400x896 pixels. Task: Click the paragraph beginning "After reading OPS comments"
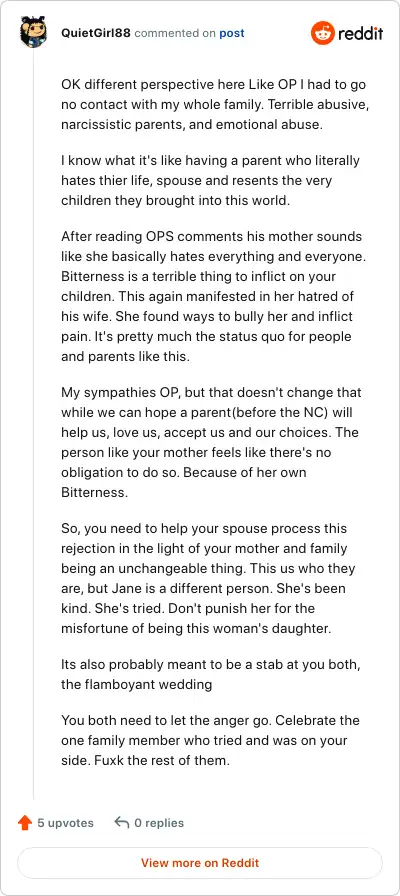point(214,297)
